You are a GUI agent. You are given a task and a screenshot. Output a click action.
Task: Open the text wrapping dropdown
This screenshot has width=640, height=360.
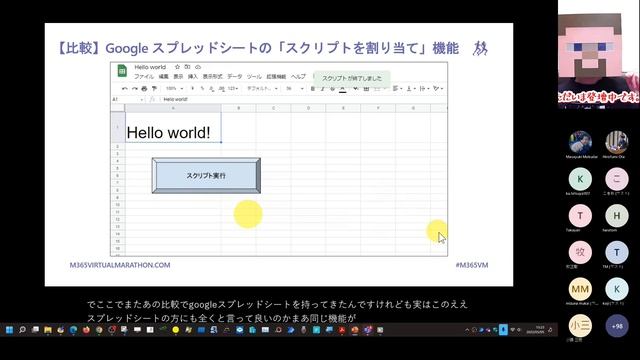click(x=424, y=89)
